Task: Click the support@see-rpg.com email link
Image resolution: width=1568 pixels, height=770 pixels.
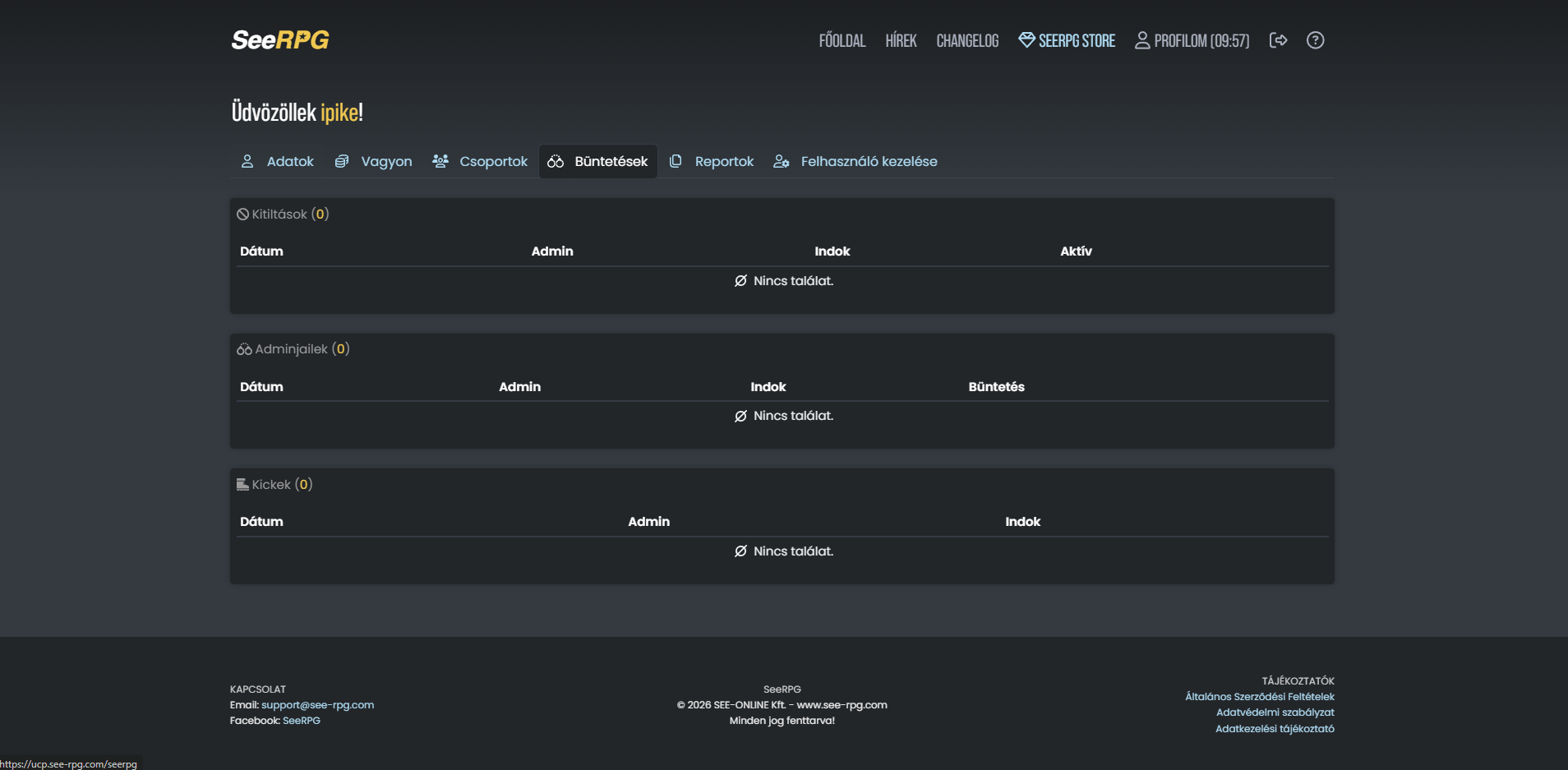Action: pyautogui.click(x=317, y=705)
